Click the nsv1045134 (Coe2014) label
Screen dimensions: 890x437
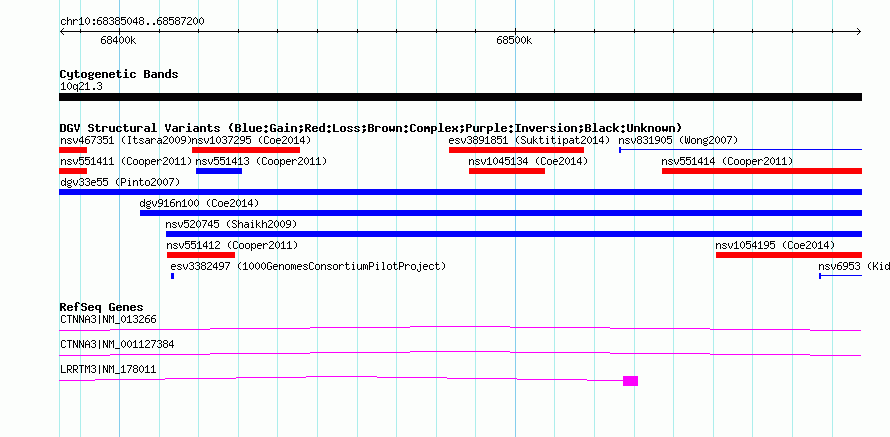coord(528,162)
